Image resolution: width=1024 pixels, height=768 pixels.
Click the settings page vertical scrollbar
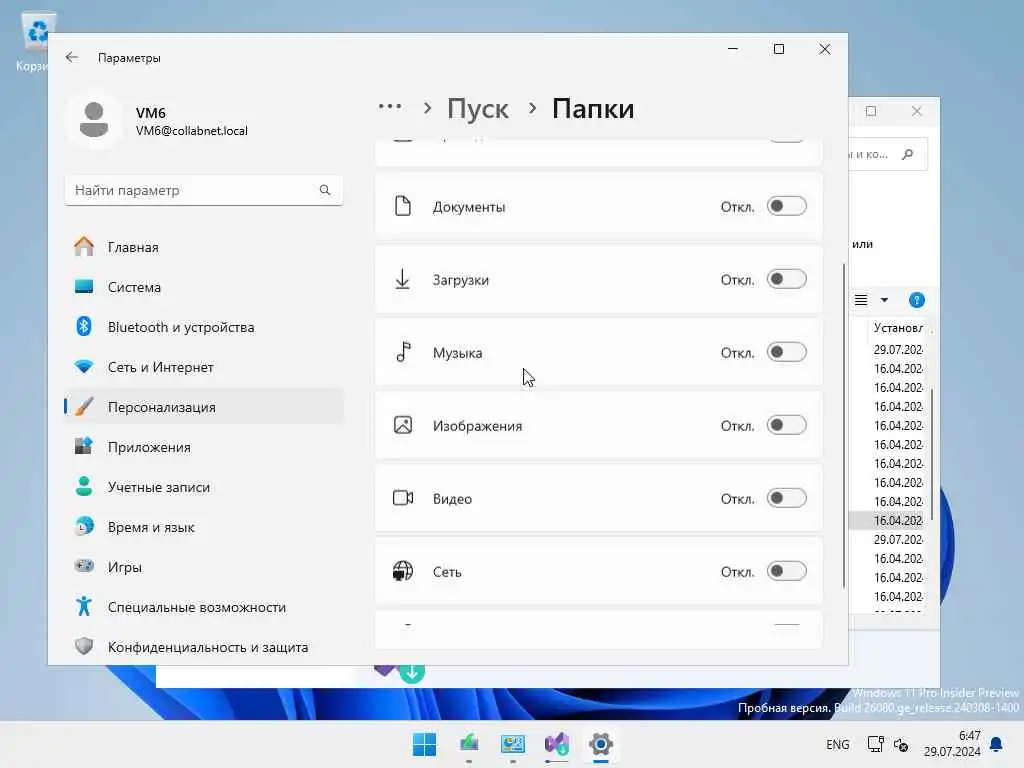[x=844, y=424]
